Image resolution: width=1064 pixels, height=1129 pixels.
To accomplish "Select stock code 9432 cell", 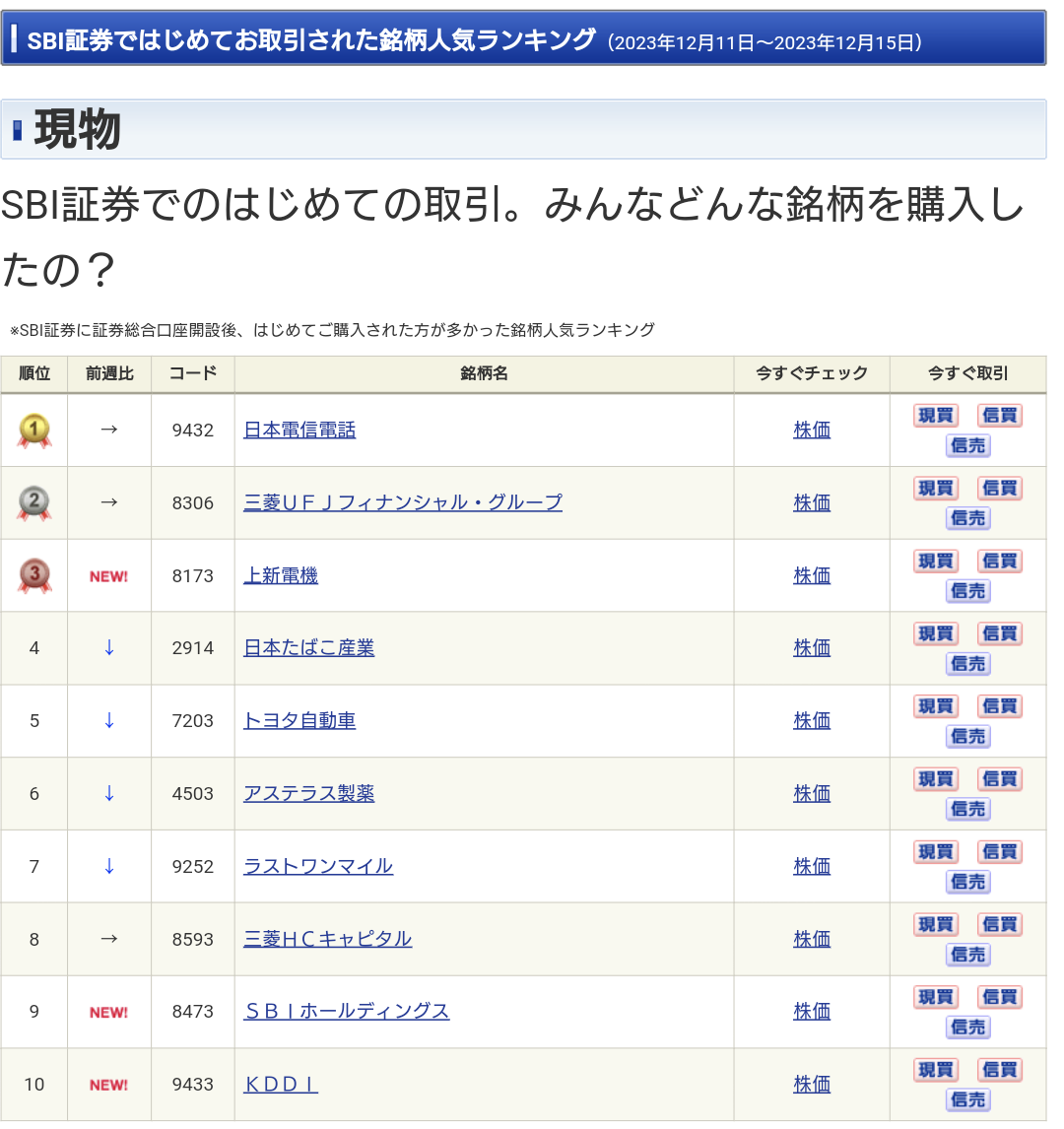I will point(192,431).
